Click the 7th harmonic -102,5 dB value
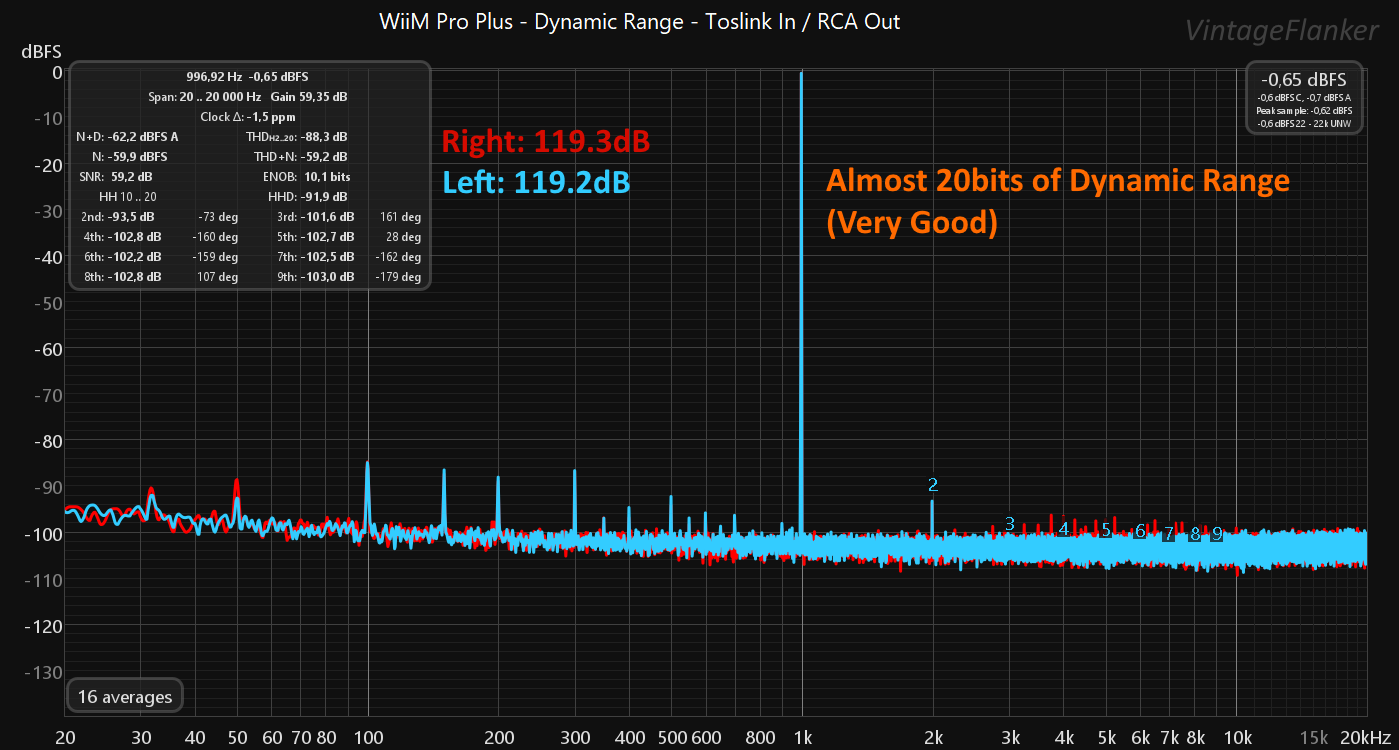 (328, 257)
